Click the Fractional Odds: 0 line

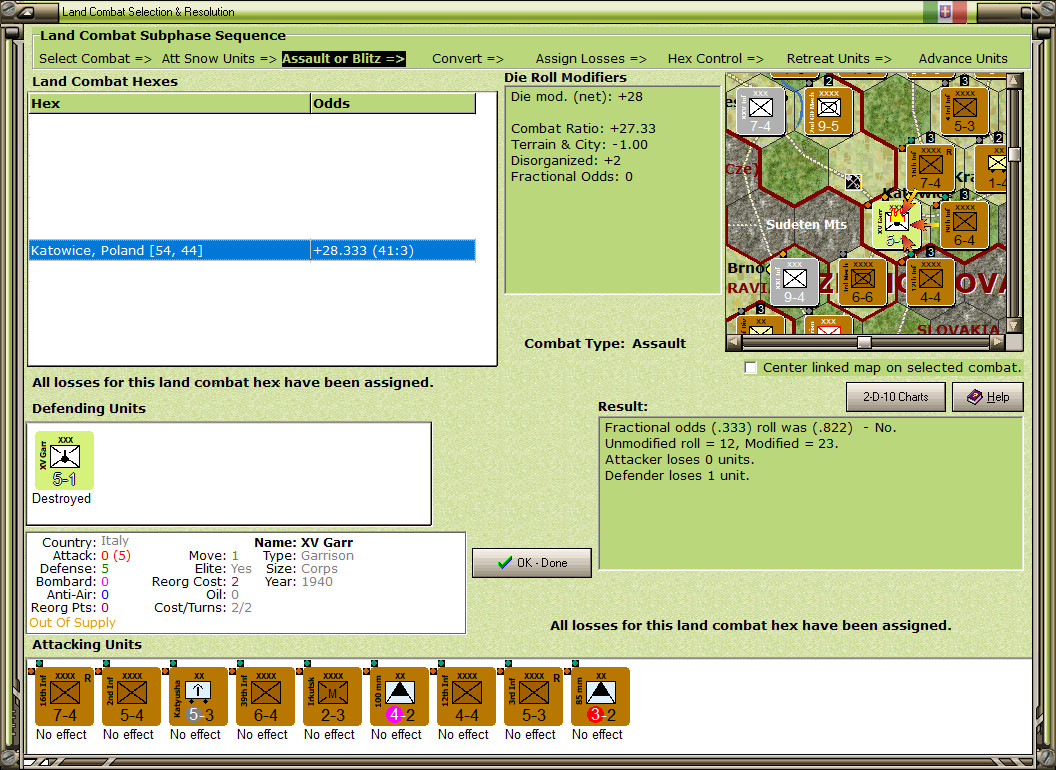572,177
